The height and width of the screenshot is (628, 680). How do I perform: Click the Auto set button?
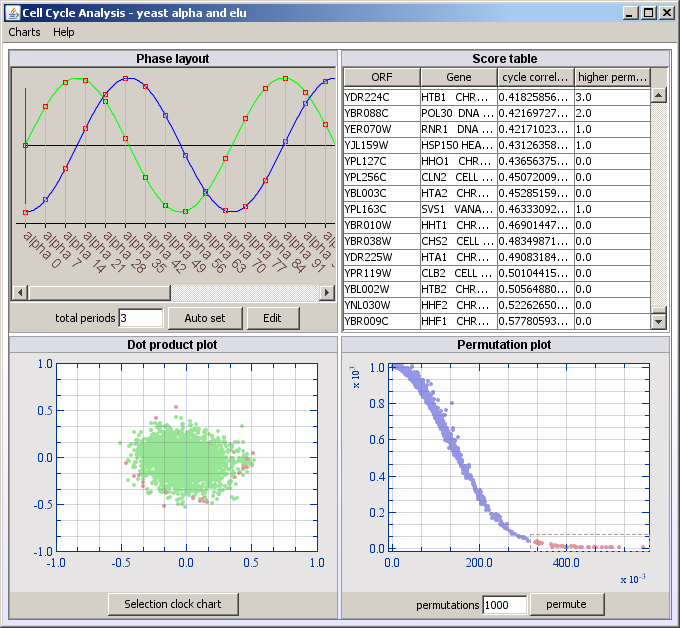pos(205,318)
